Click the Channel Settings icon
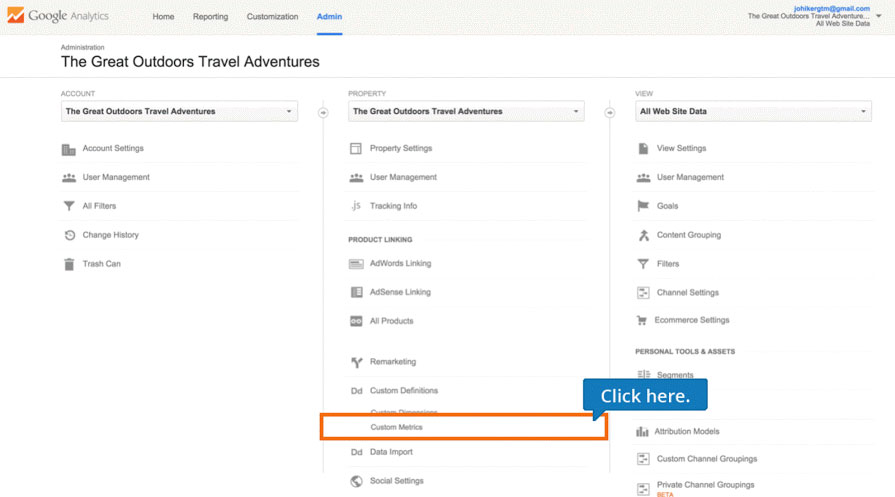The image size is (895, 497). 643,293
